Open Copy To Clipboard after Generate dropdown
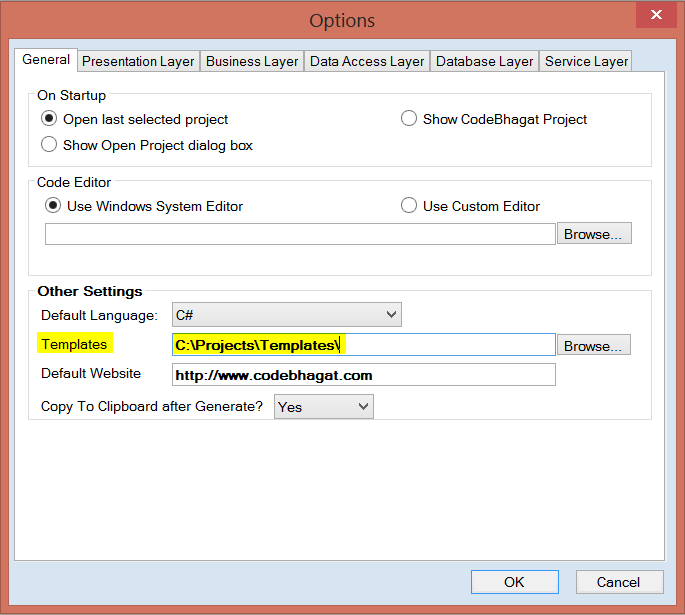The width and height of the screenshot is (685, 615). point(323,407)
